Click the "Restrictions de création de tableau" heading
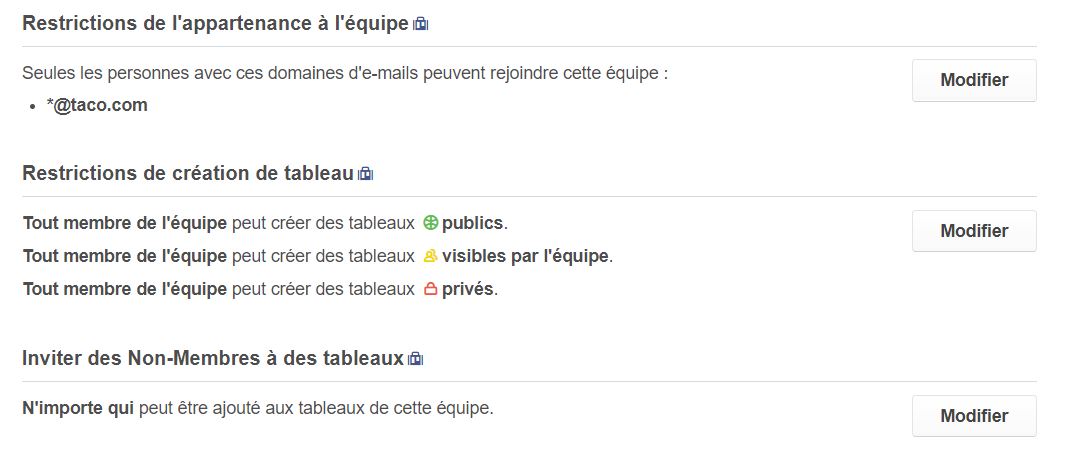Screen dimensions: 1068x460 click(x=187, y=173)
